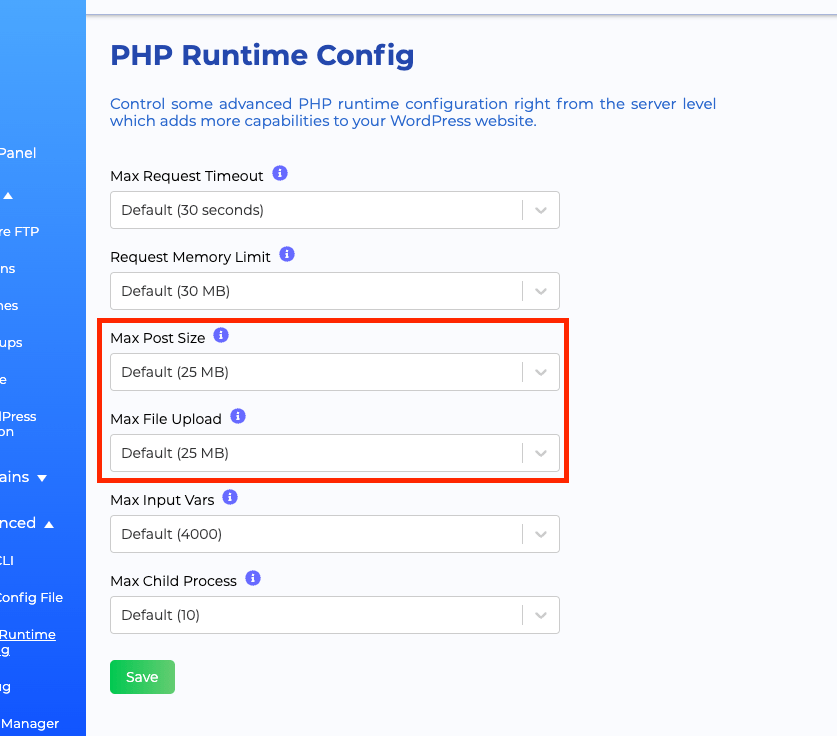Click the info icon beside Request Memory Limit
Screen dimensions: 837x736
coord(286,254)
